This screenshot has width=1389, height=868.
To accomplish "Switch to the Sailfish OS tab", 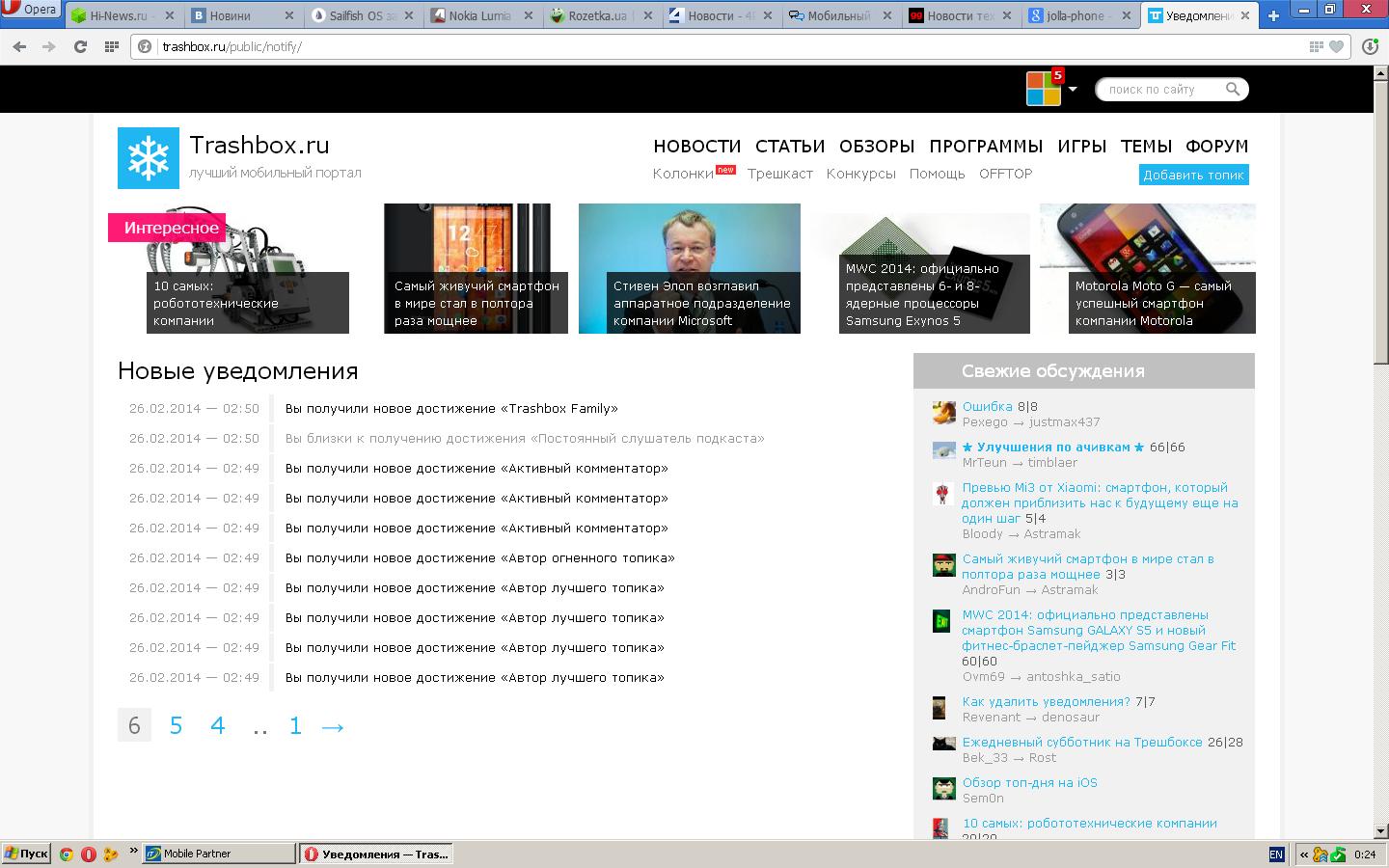I will [360, 15].
